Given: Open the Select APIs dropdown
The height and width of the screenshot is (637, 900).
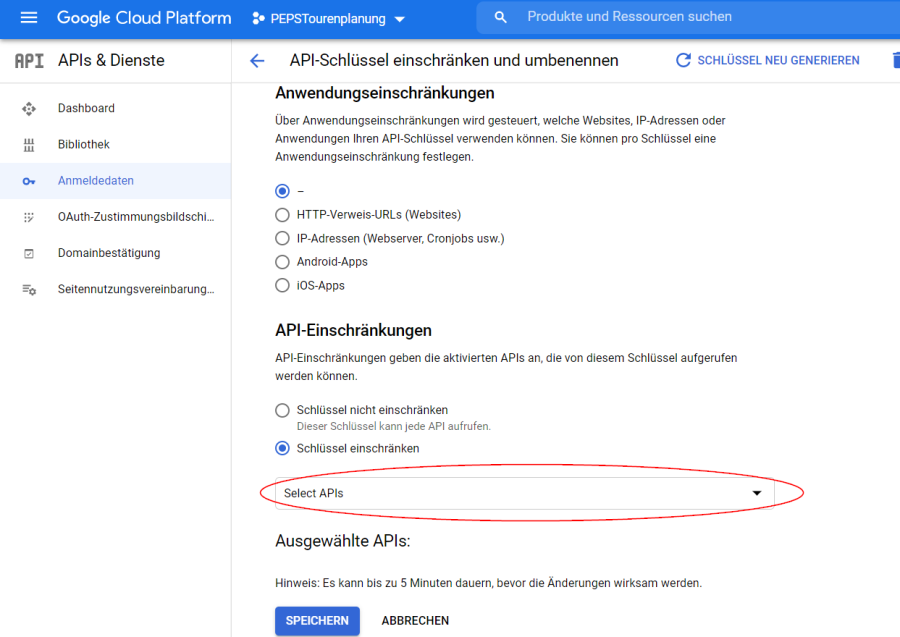Looking at the screenshot, I should 524,493.
